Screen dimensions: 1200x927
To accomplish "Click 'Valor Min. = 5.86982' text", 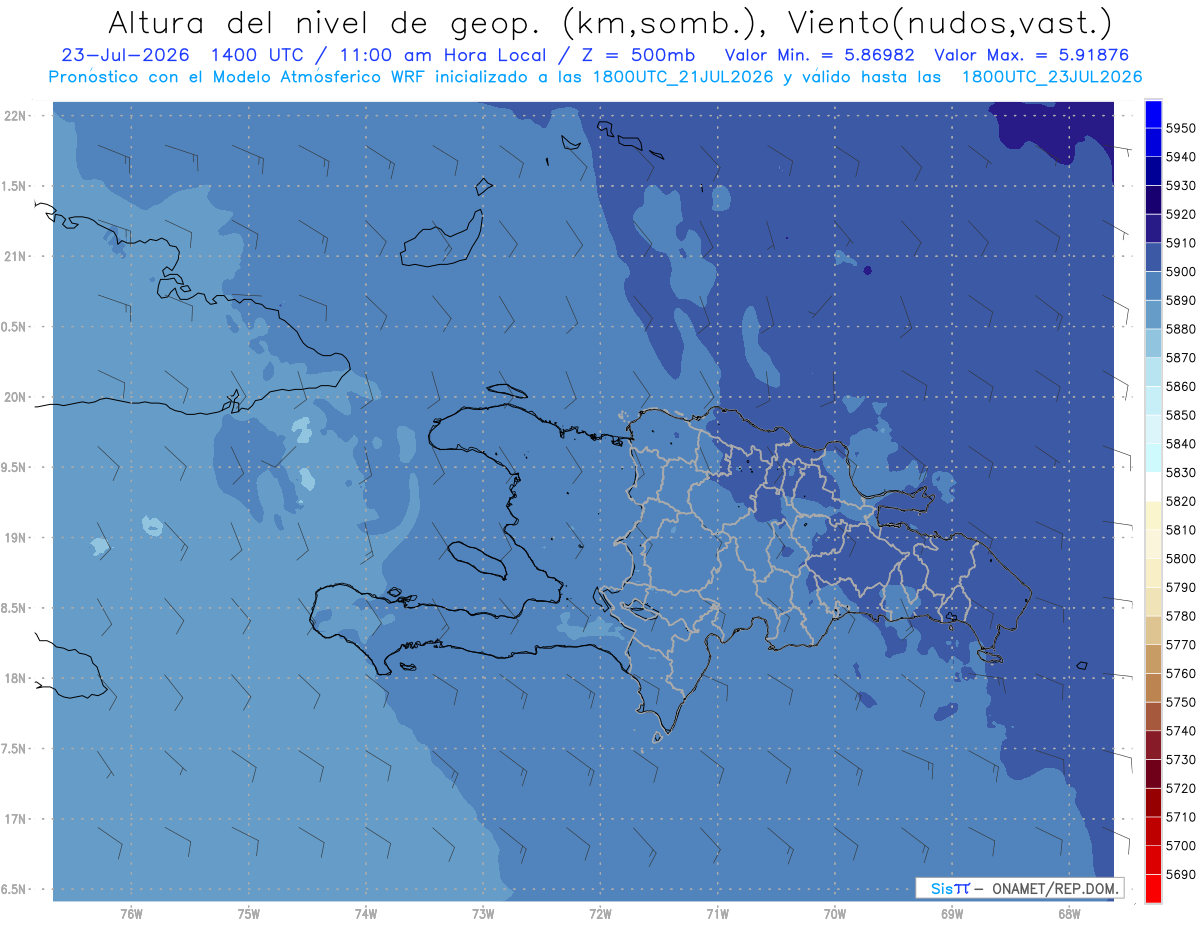I will pyautogui.click(x=819, y=55).
